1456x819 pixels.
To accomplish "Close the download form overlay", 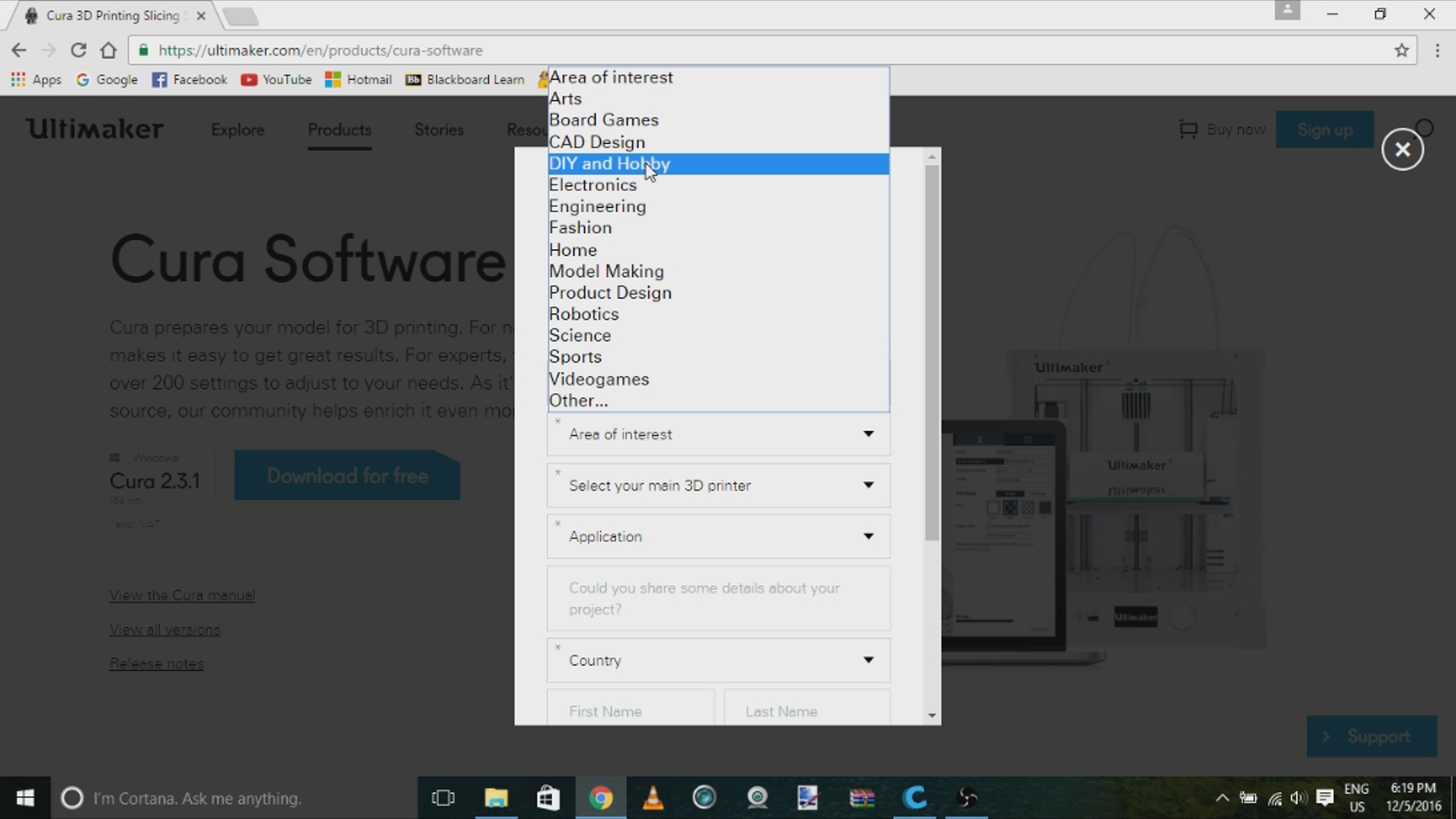I will point(1402,149).
